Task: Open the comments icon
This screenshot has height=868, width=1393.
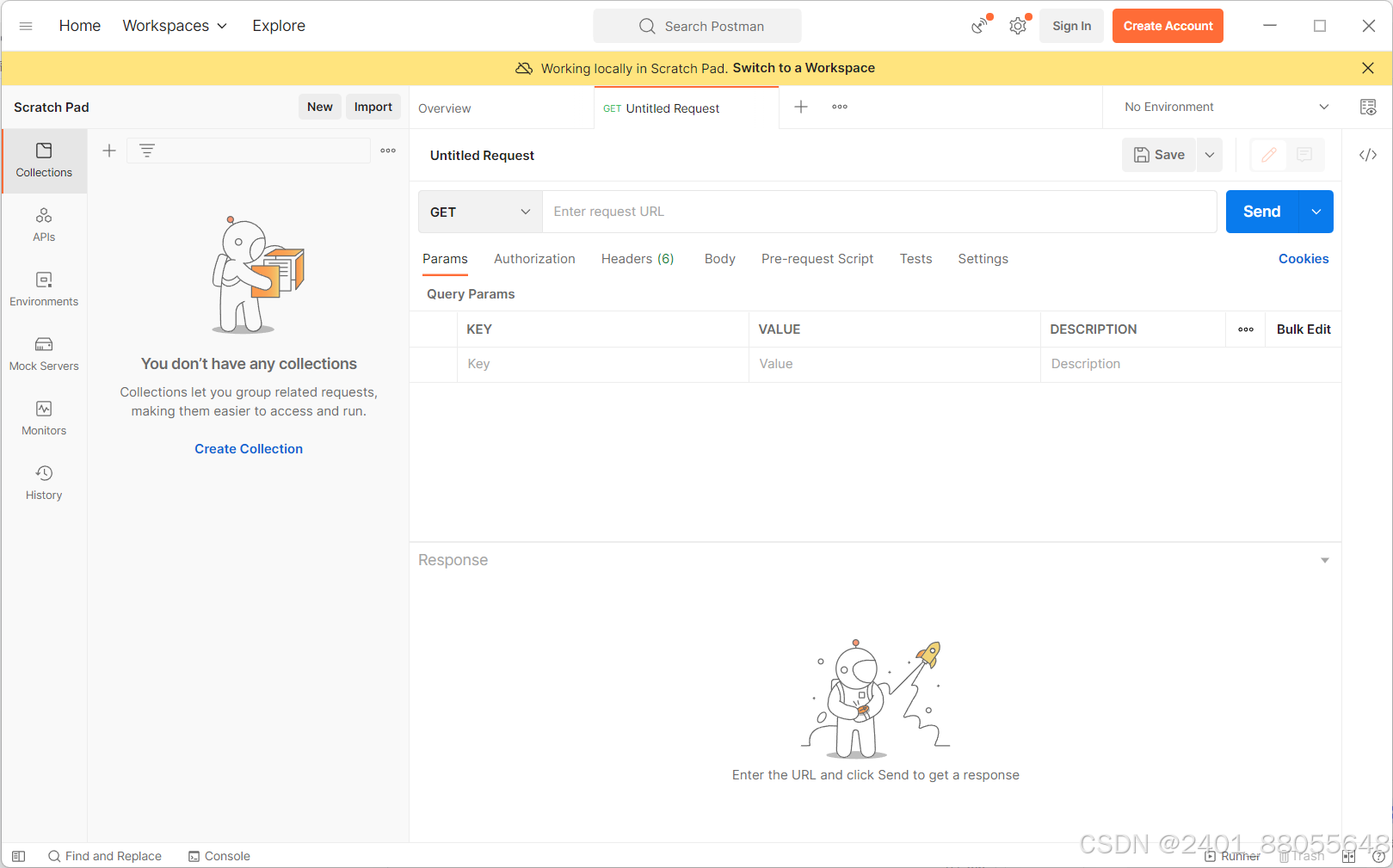Action: tap(1304, 155)
